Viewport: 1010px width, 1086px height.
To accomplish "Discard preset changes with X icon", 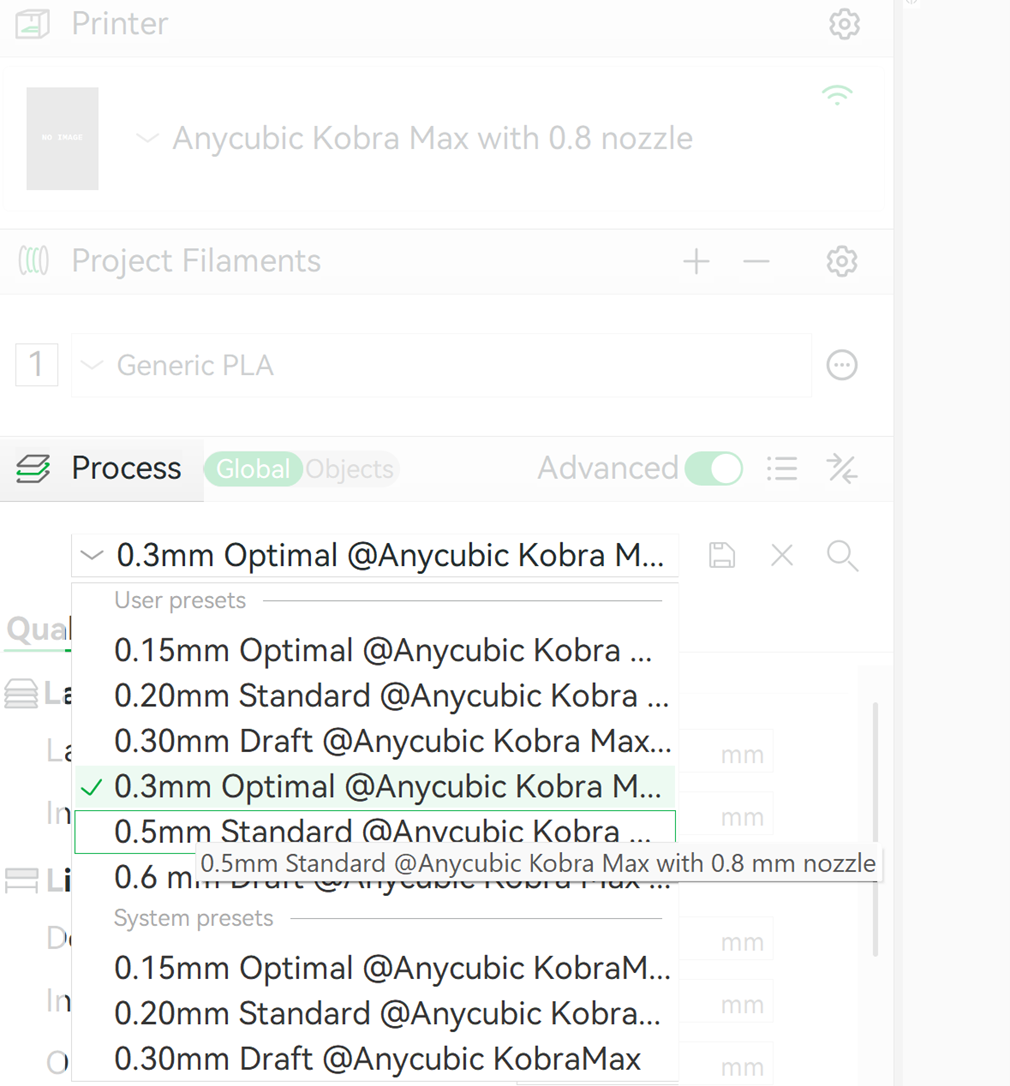I will [x=782, y=556].
